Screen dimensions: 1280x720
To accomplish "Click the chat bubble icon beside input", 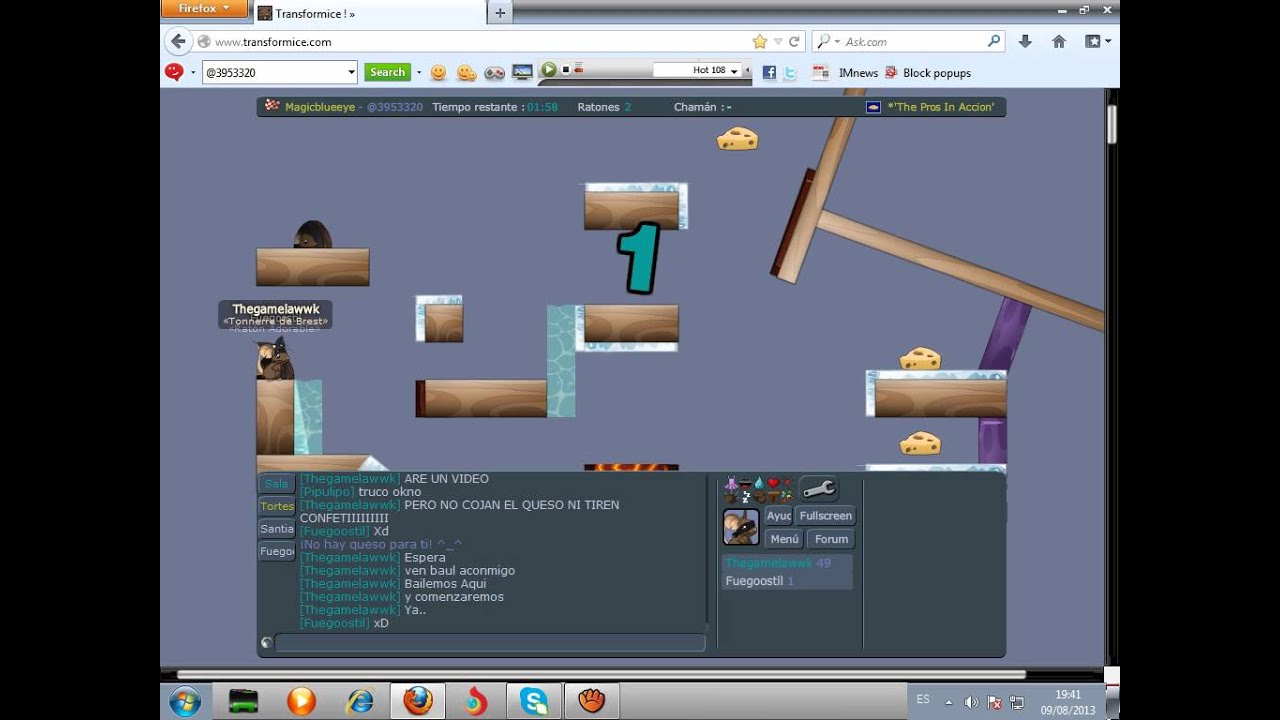I will pos(266,643).
